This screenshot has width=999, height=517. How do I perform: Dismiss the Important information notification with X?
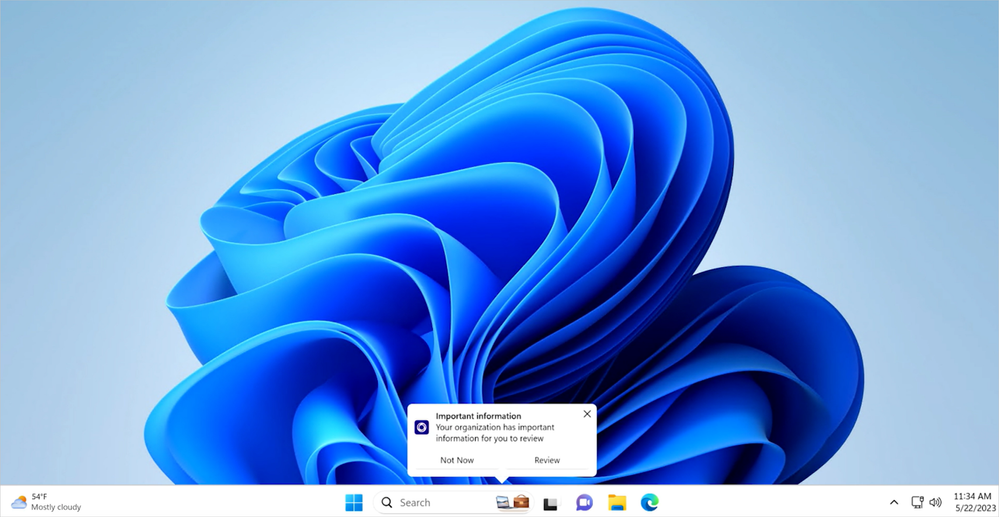[x=587, y=414]
